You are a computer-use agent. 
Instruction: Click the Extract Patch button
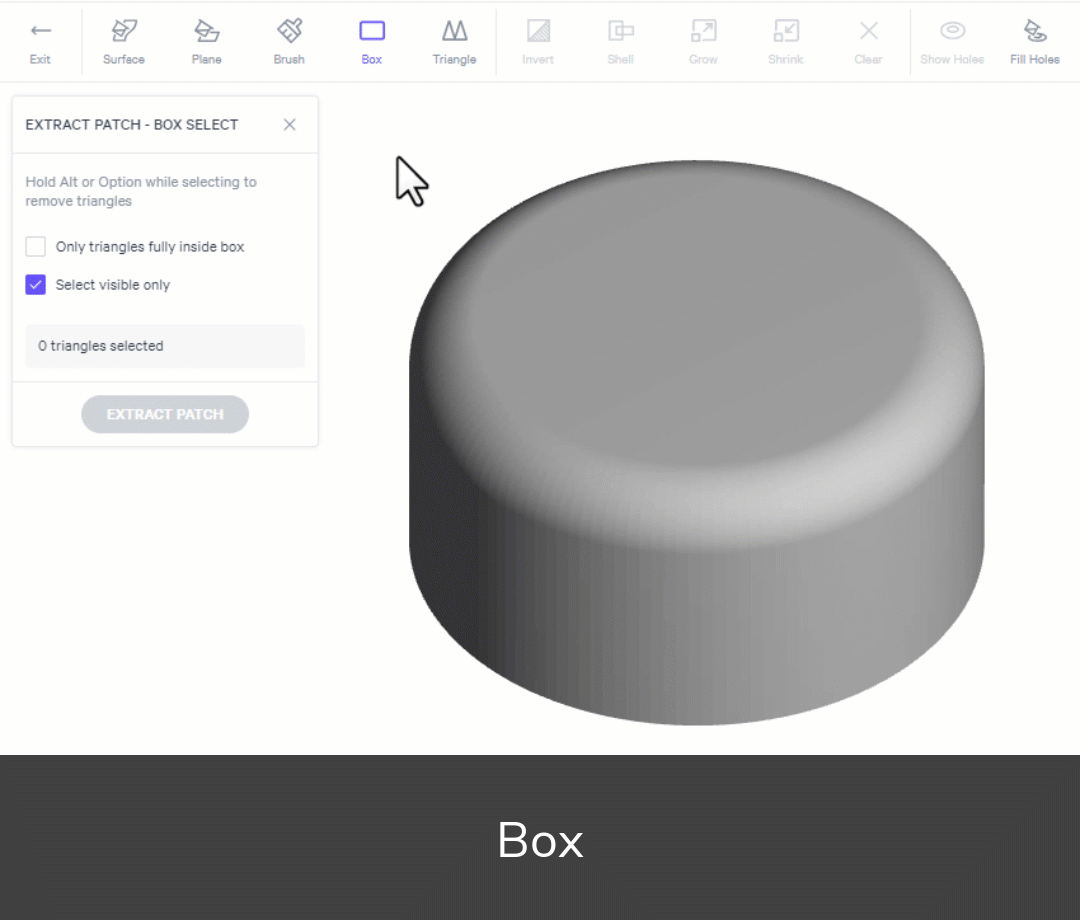tap(165, 414)
